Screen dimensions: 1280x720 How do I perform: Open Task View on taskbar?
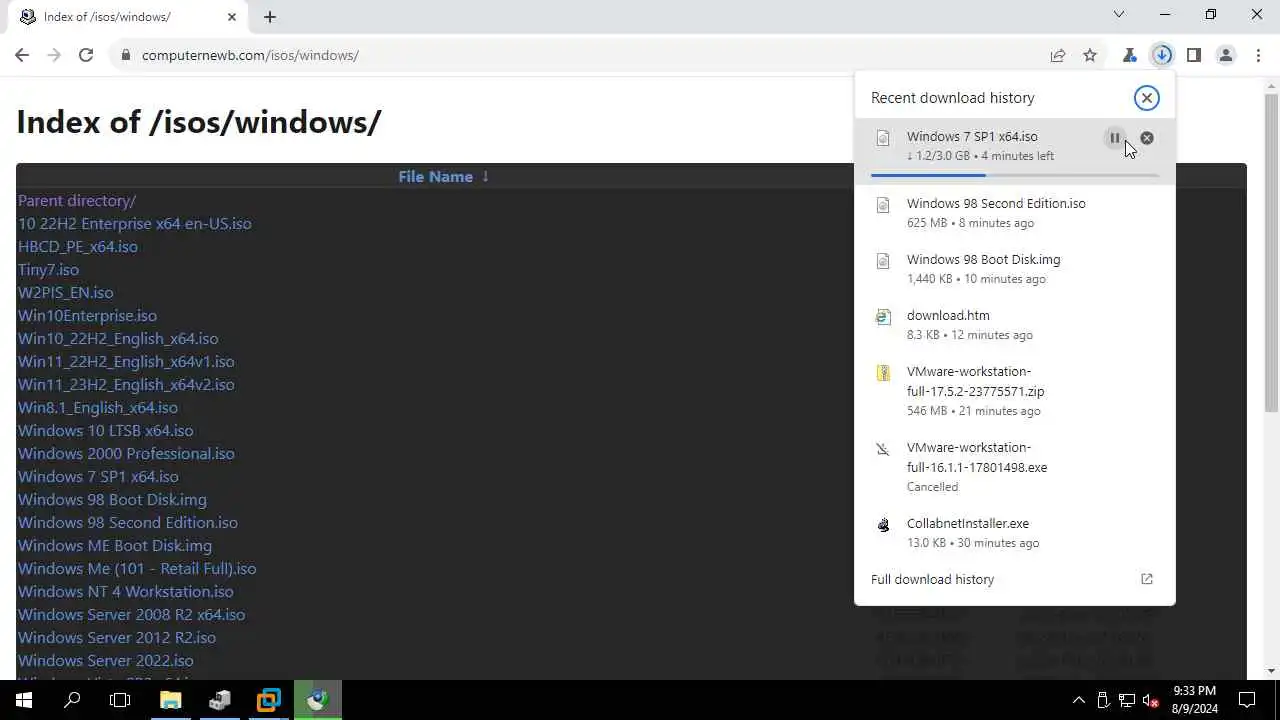click(x=120, y=700)
